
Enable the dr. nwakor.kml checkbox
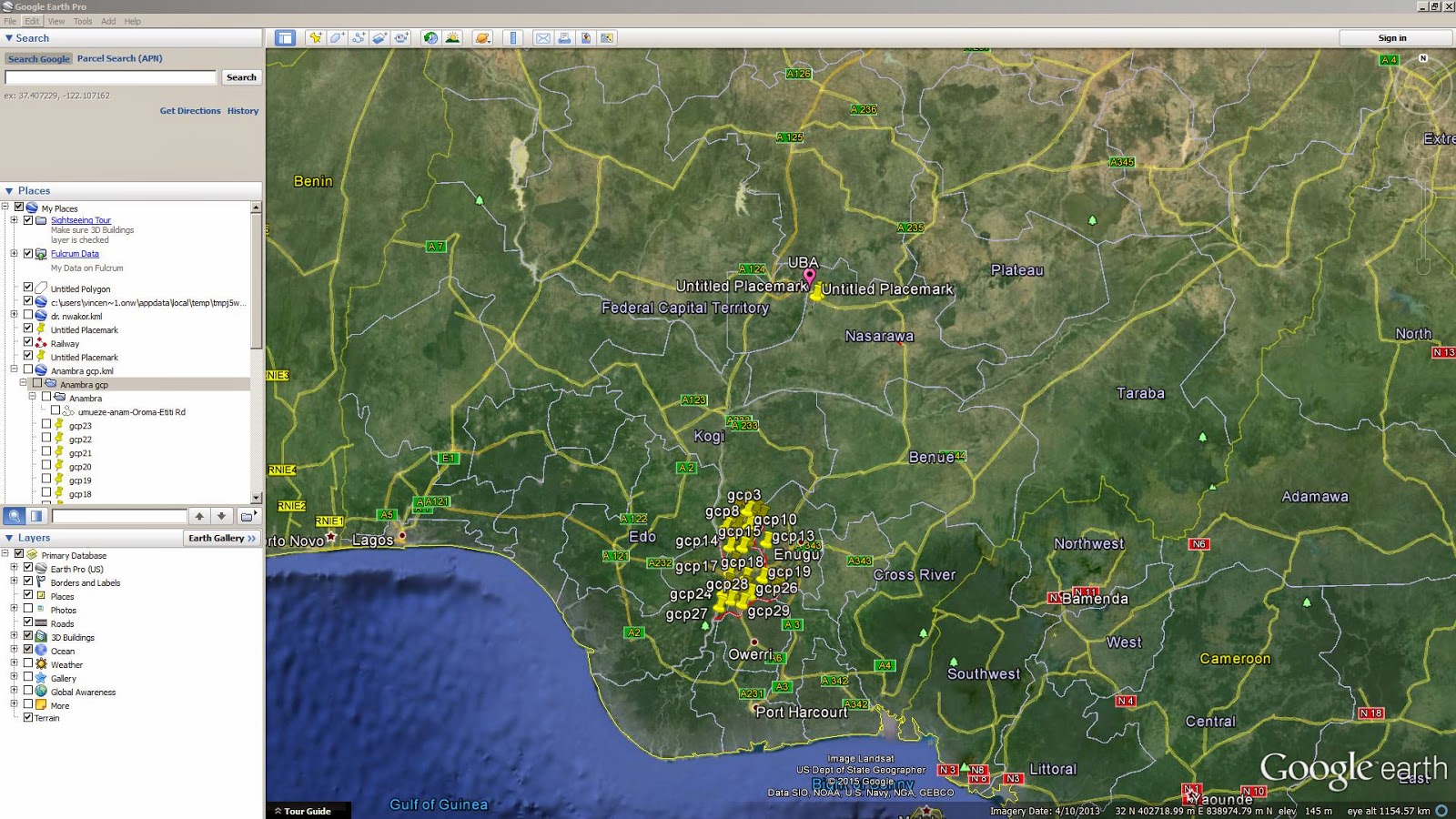point(28,315)
